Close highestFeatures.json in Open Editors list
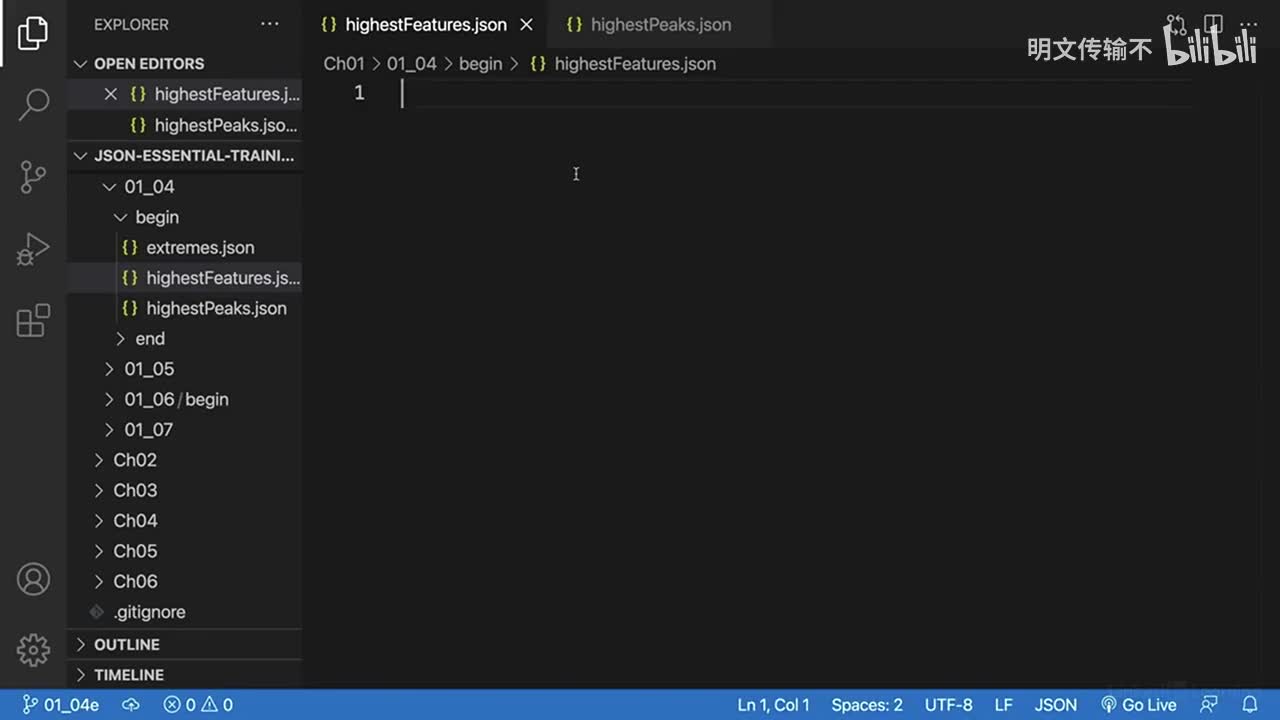1280x720 pixels. pos(111,94)
